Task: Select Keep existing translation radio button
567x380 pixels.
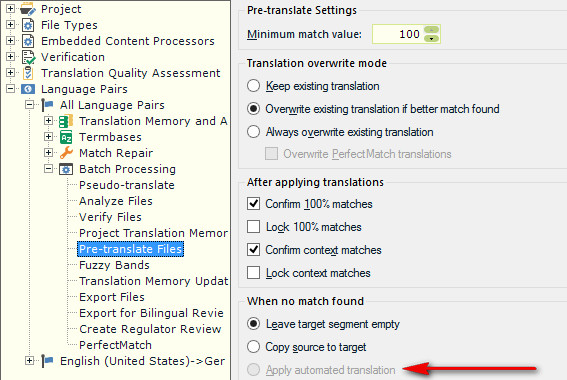Action: pos(253,86)
